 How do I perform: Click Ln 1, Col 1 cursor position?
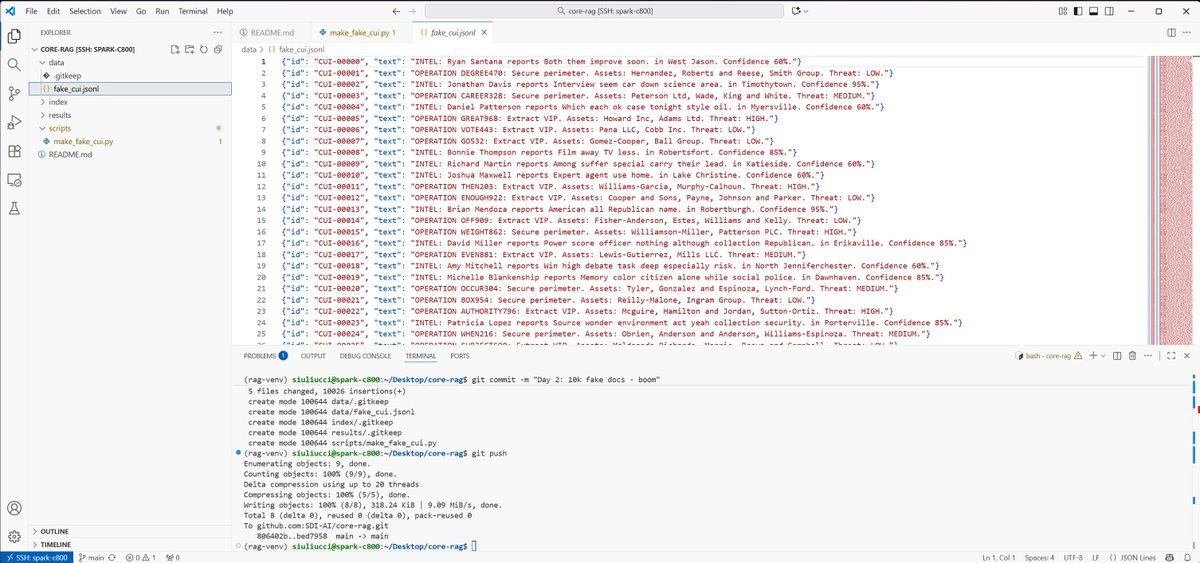1001,556
